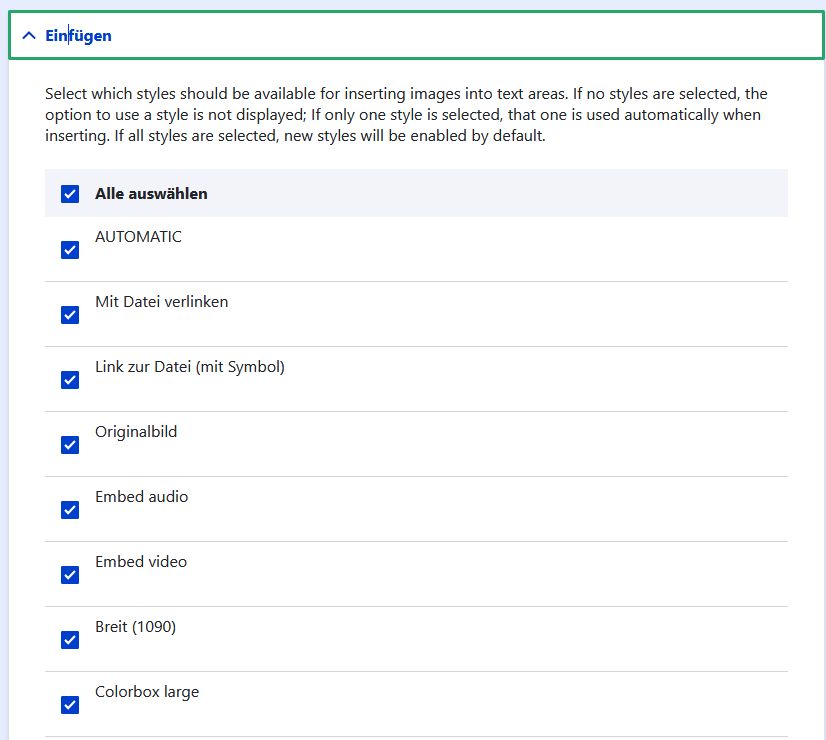Click the "Originalbild" label text
This screenshot has width=826, height=740.
(x=136, y=432)
